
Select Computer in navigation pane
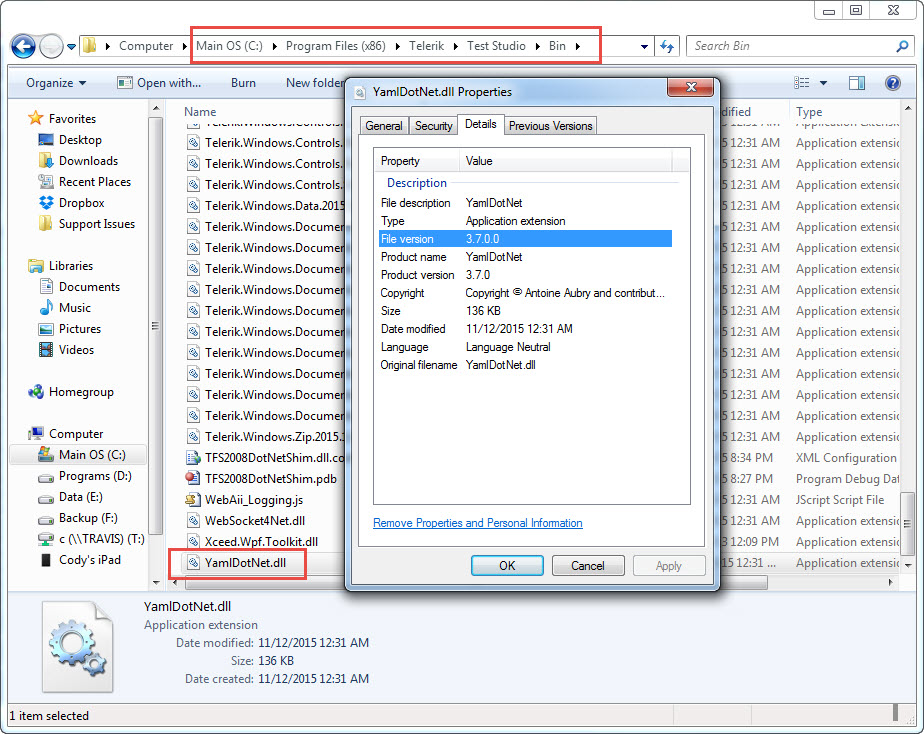coord(75,434)
